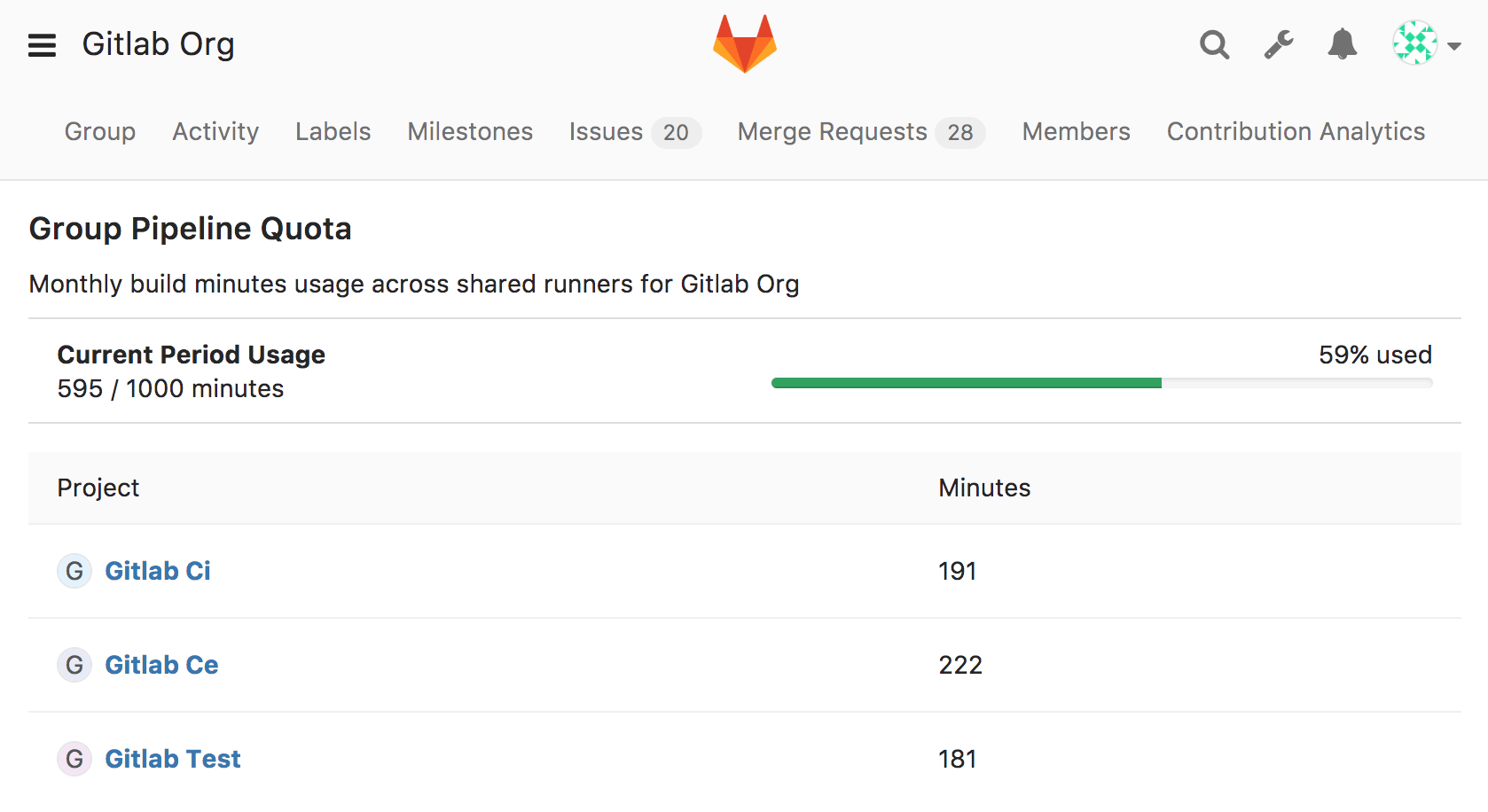
Task: View the group Milestones
Action: [x=469, y=132]
